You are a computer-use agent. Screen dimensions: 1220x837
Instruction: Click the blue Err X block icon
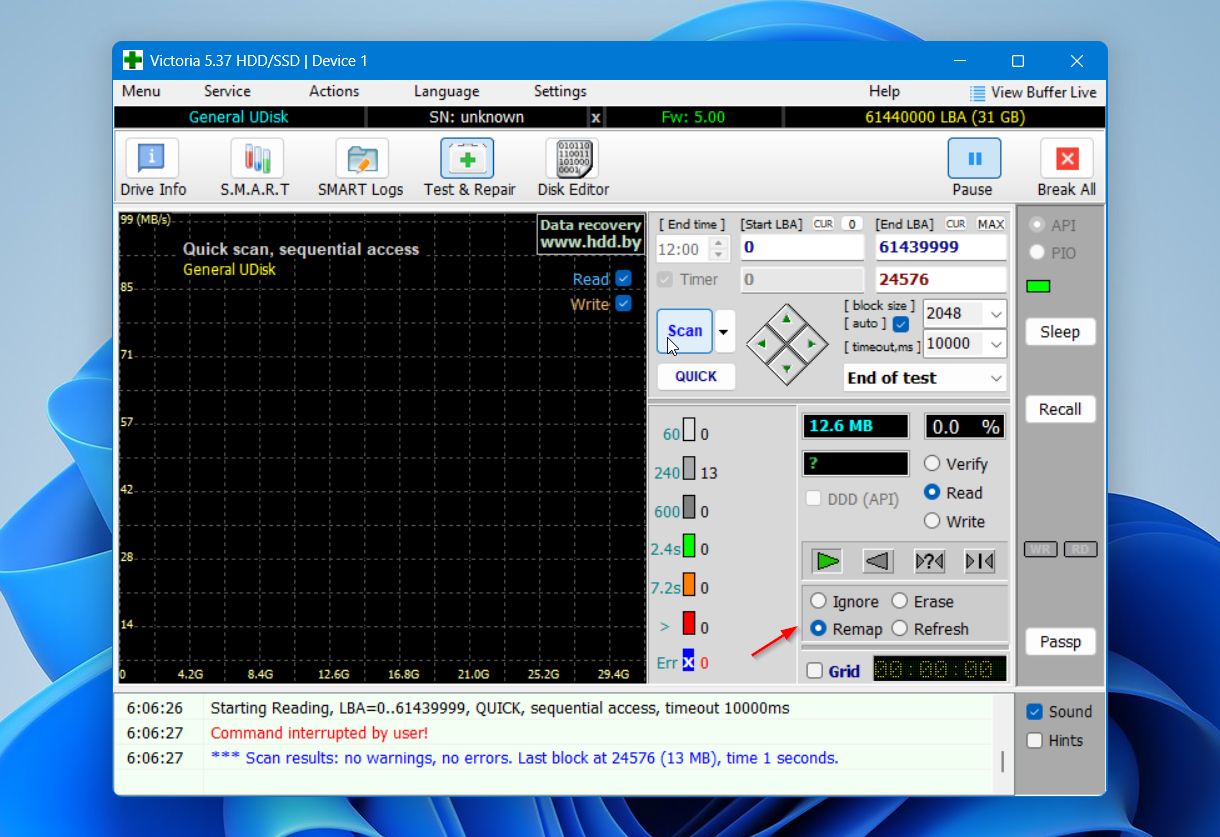689,662
